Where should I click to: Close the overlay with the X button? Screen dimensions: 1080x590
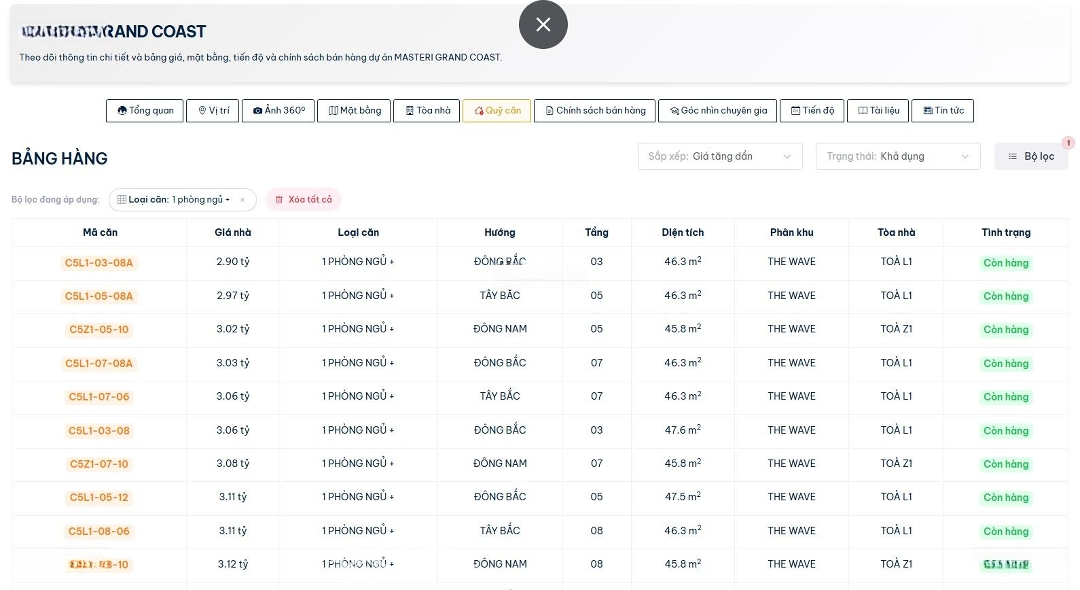[x=543, y=25]
